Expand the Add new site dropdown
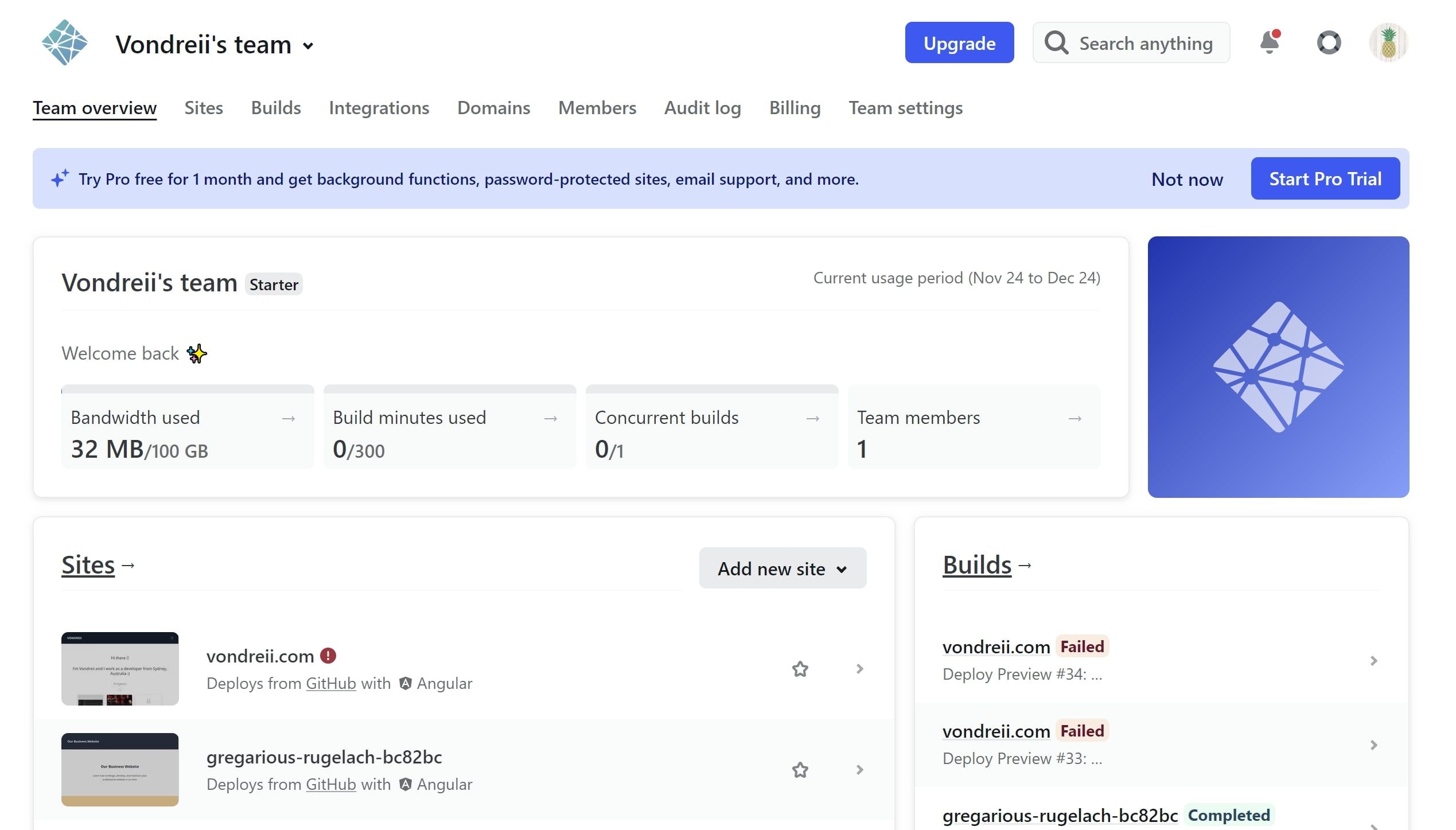The width and height of the screenshot is (1456, 830). click(782, 568)
